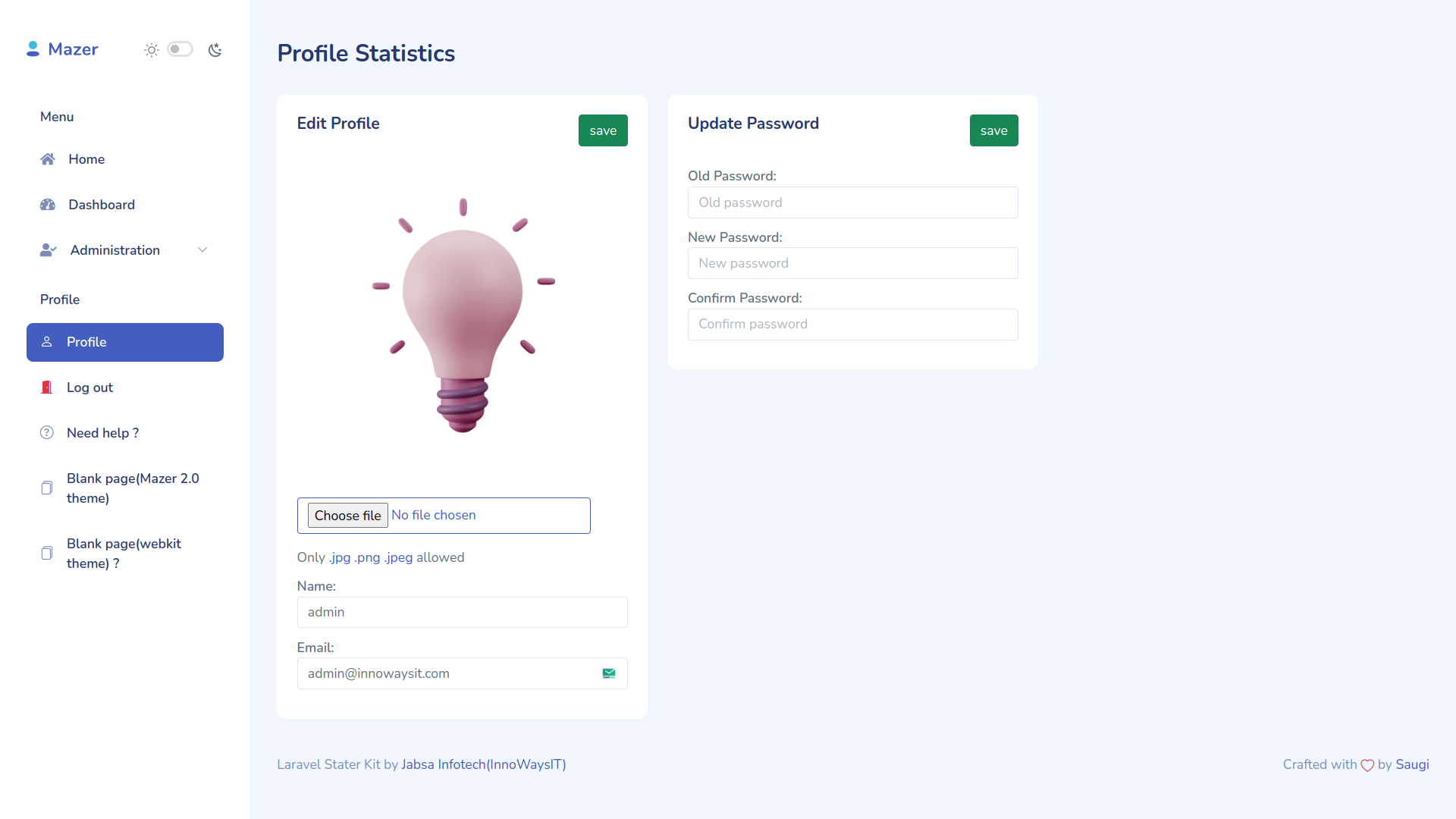Click the Mazer user logo icon
The image size is (1456, 819).
[x=33, y=49]
